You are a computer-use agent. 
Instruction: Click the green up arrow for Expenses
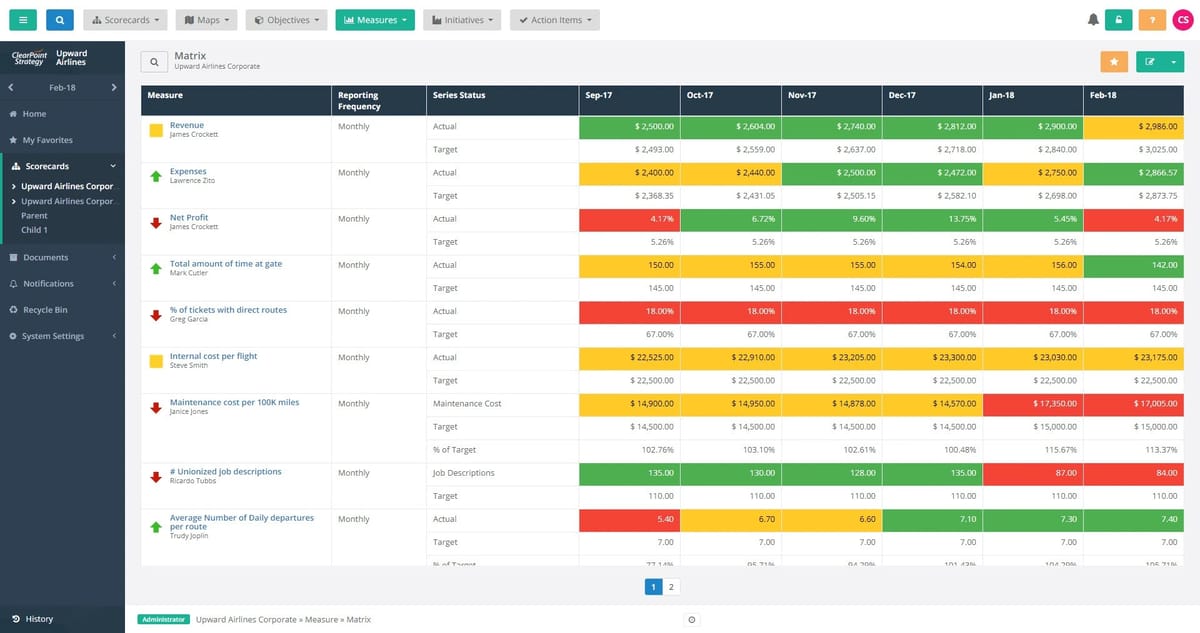pos(156,176)
